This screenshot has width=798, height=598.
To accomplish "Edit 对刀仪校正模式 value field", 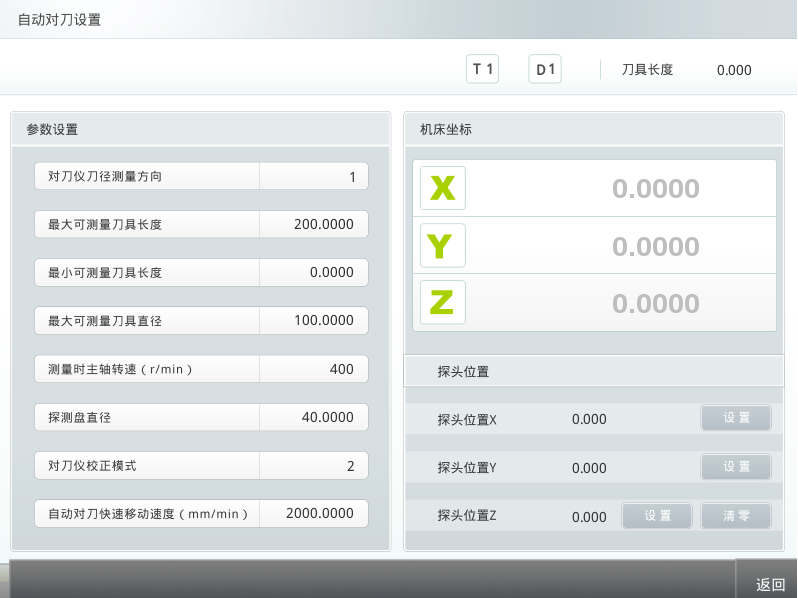I will (x=313, y=466).
